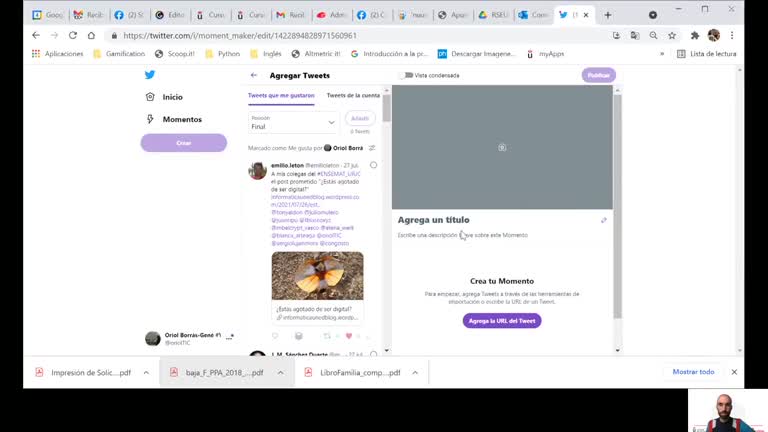Click the install-app icon in the address bar

click(x=616, y=35)
